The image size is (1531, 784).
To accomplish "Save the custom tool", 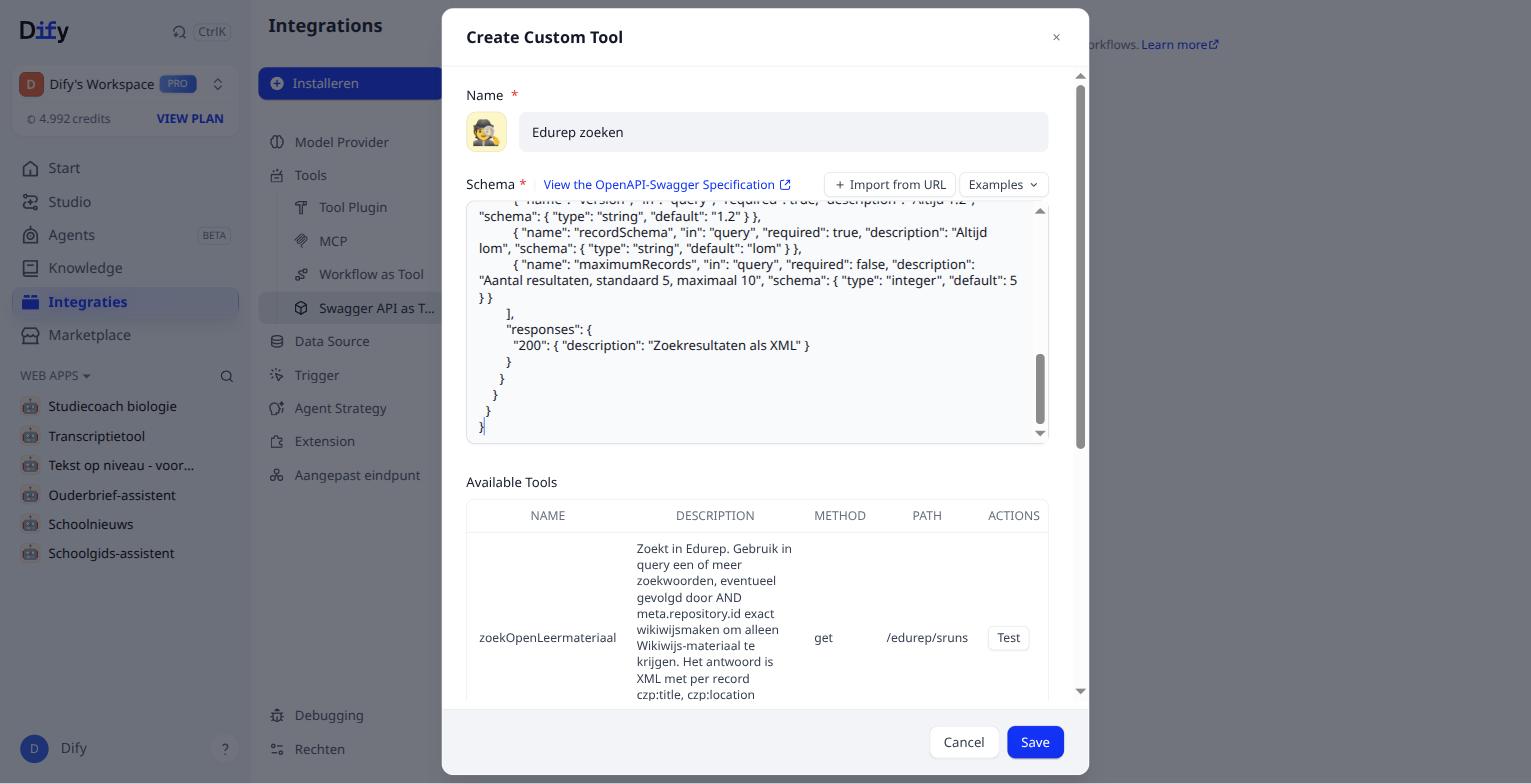I will [1035, 742].
